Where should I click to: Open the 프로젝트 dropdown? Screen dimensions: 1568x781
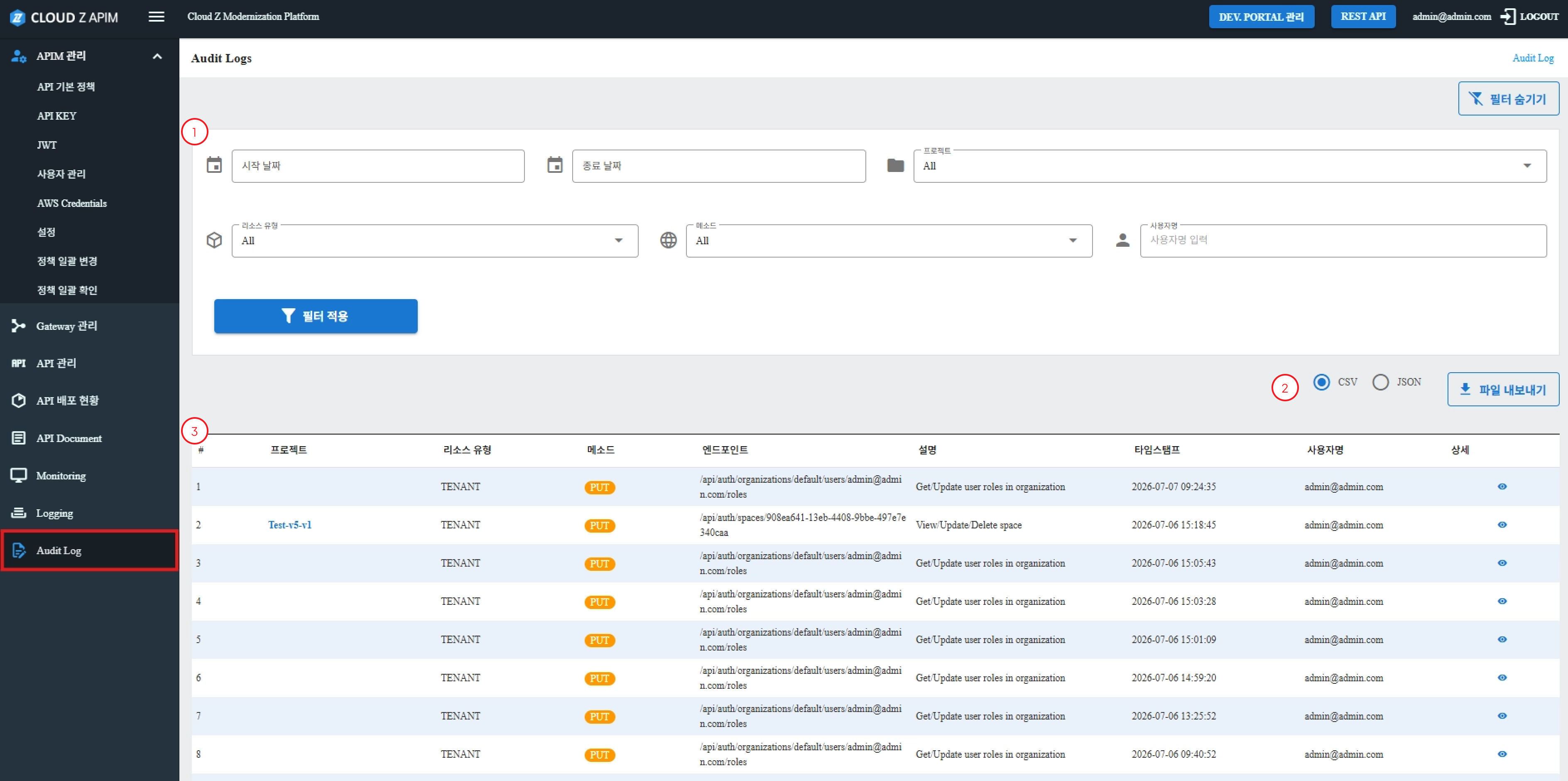(x=1230, y=166)
